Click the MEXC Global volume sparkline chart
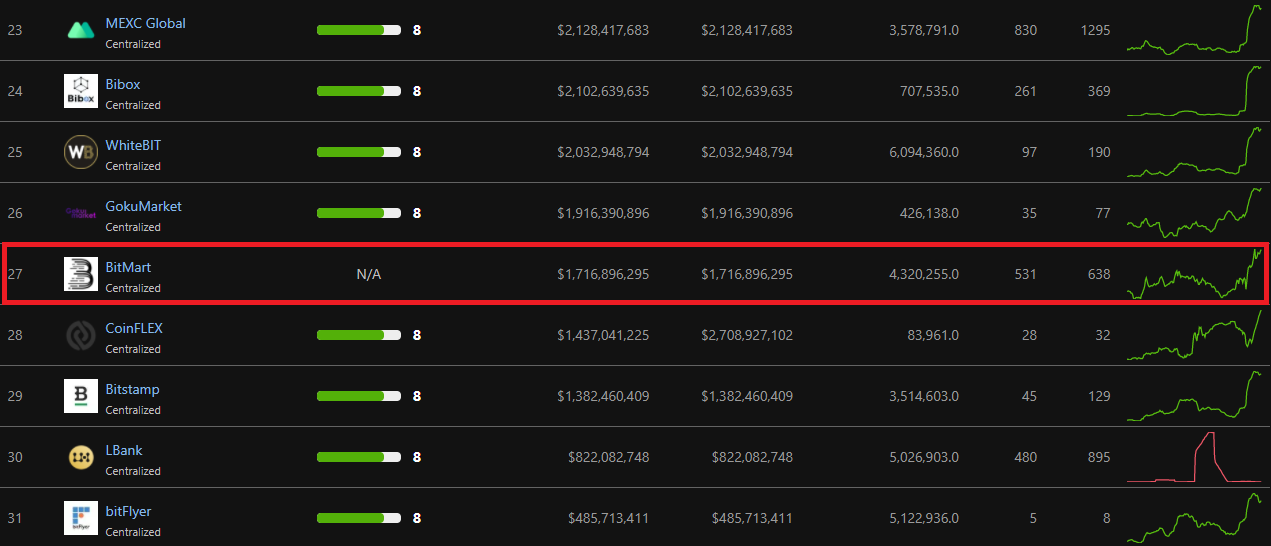 pyautogui.click(x=1194, y=28)
